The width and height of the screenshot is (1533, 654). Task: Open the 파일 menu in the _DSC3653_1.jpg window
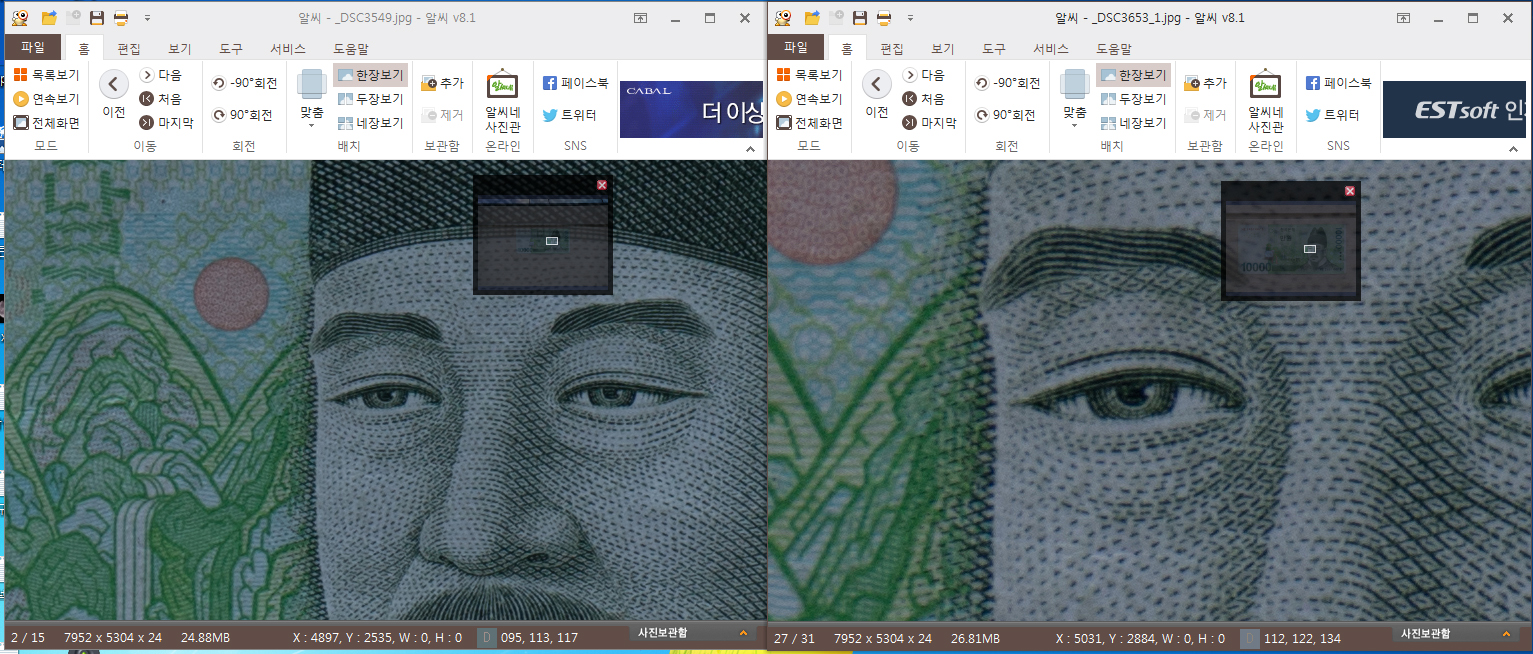(796, 47)
